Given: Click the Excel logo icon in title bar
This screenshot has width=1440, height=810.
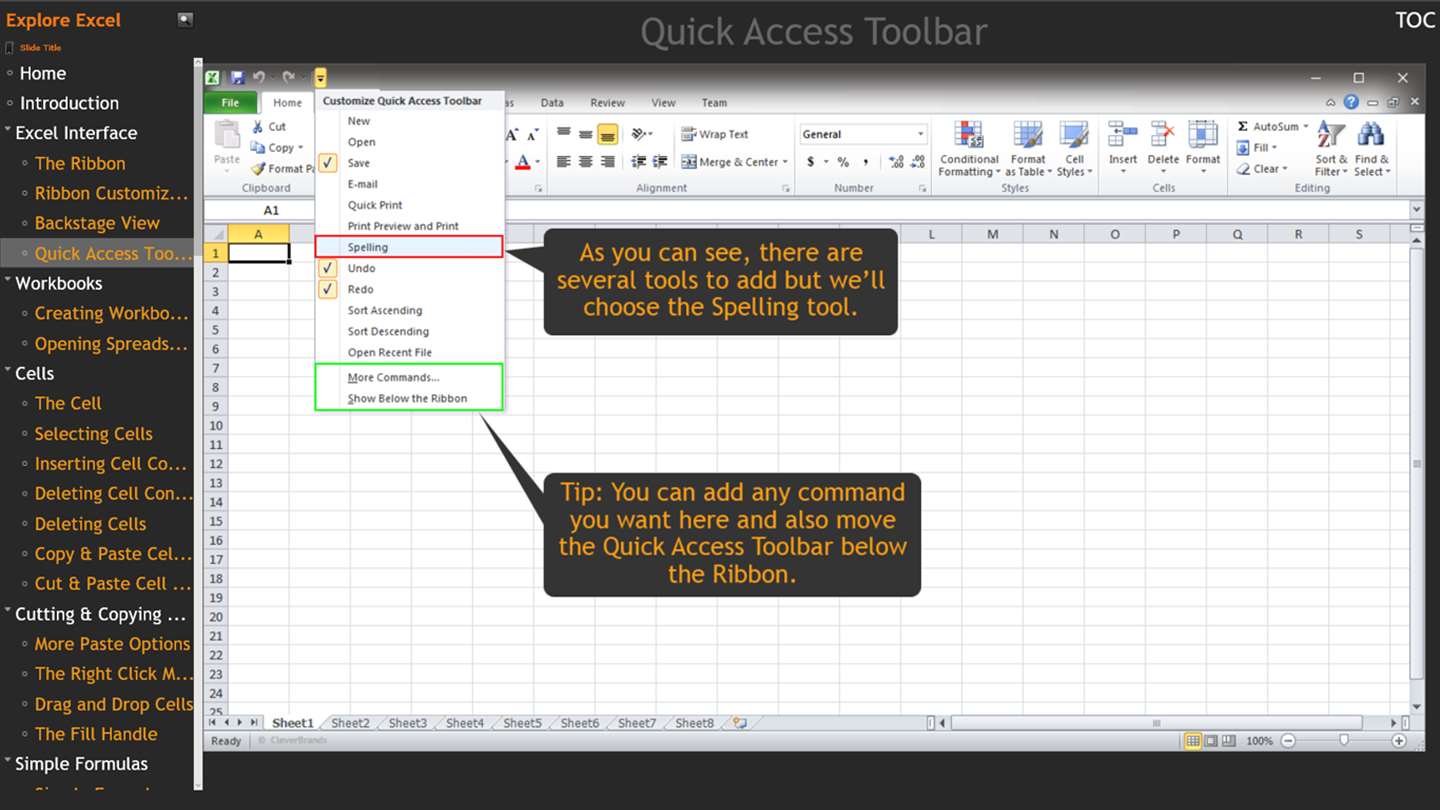Looking at the screenshot, I should (x=213, y=77).
